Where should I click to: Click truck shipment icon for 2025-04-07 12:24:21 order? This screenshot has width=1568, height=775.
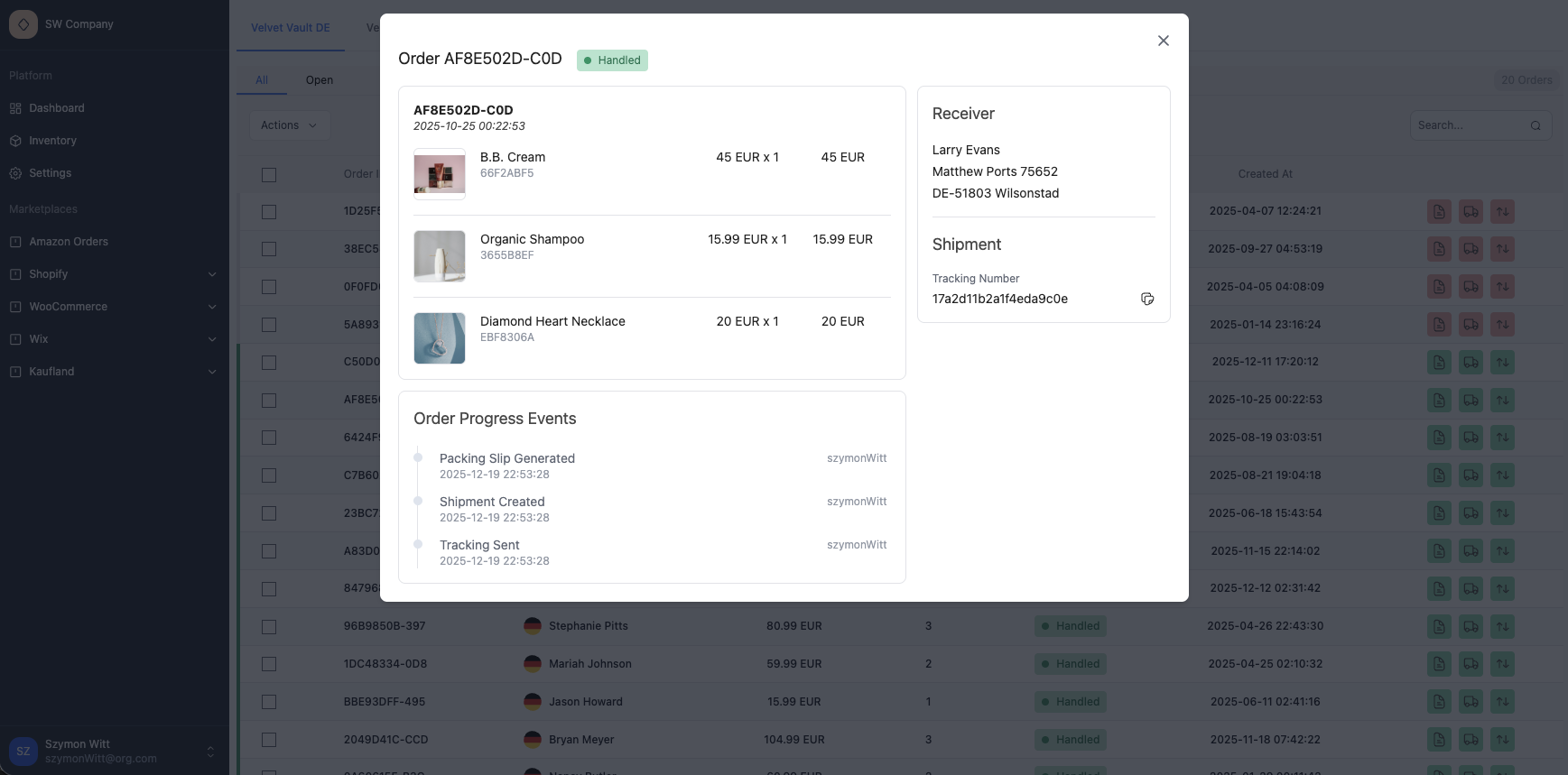pyautogui.click(x=1471, y=212)
